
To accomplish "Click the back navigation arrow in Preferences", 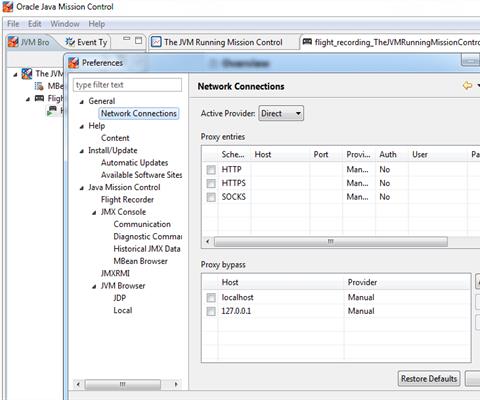I will (x=467, y=86).
